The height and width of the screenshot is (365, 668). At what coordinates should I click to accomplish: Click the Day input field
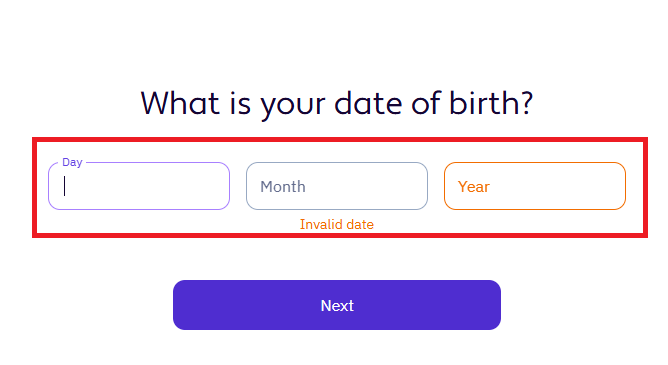[x=139, y=186]
